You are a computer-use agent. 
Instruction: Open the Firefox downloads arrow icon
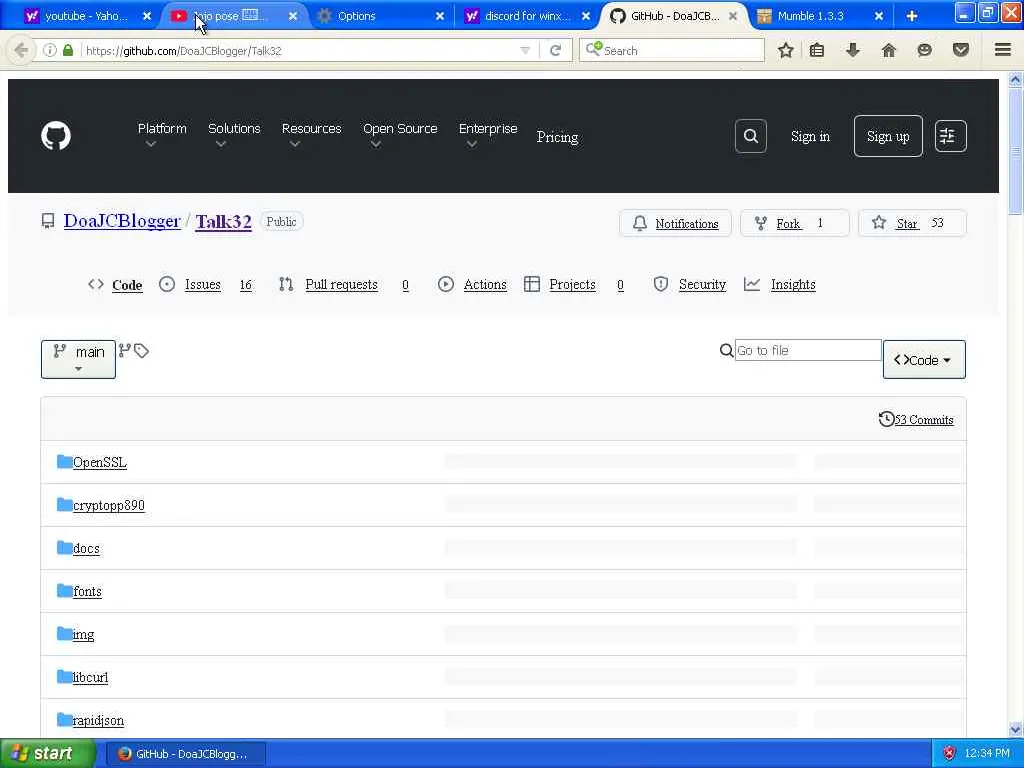[x=853, y=50]
